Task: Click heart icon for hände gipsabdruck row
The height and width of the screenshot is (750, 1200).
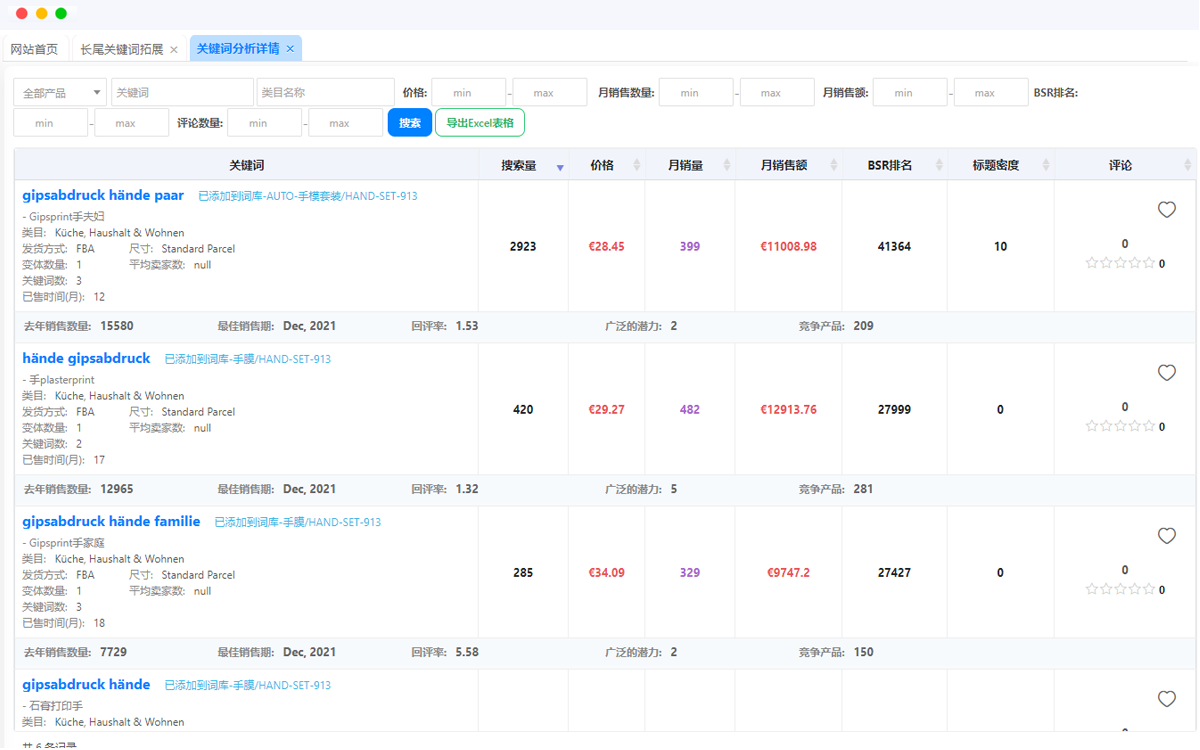Action: (1166, 373)
